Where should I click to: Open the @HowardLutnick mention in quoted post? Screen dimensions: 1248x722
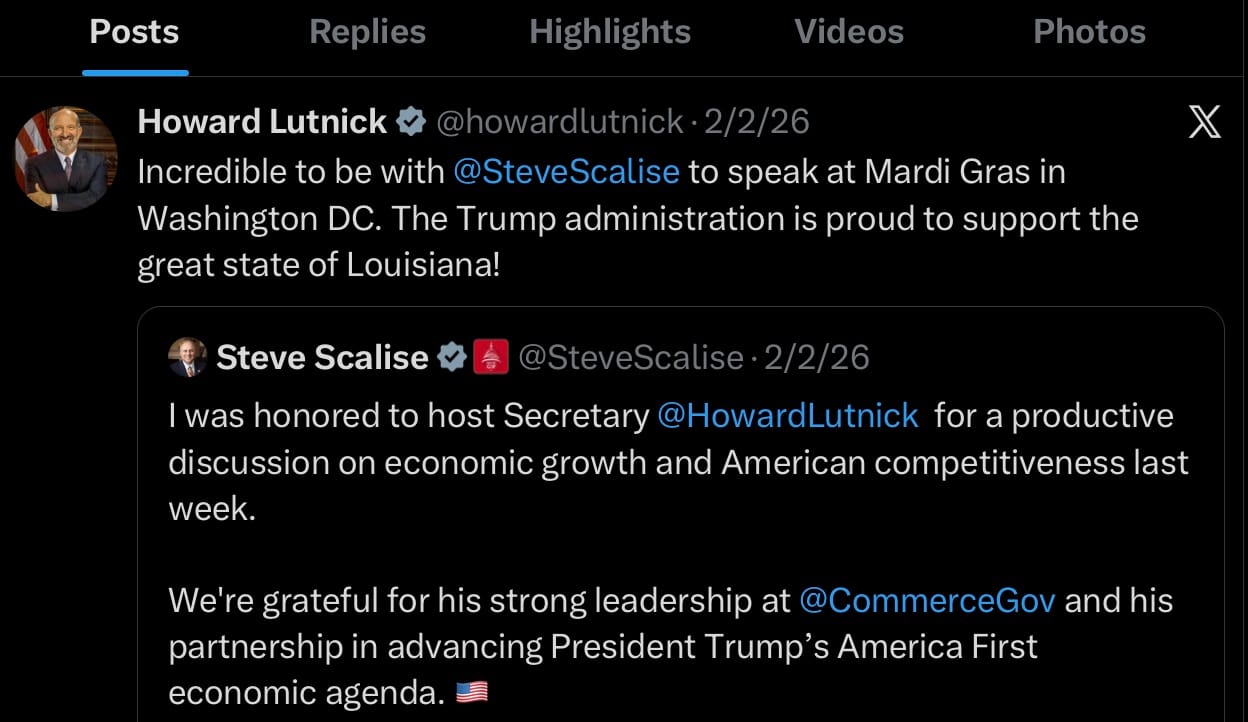point(787,415)
